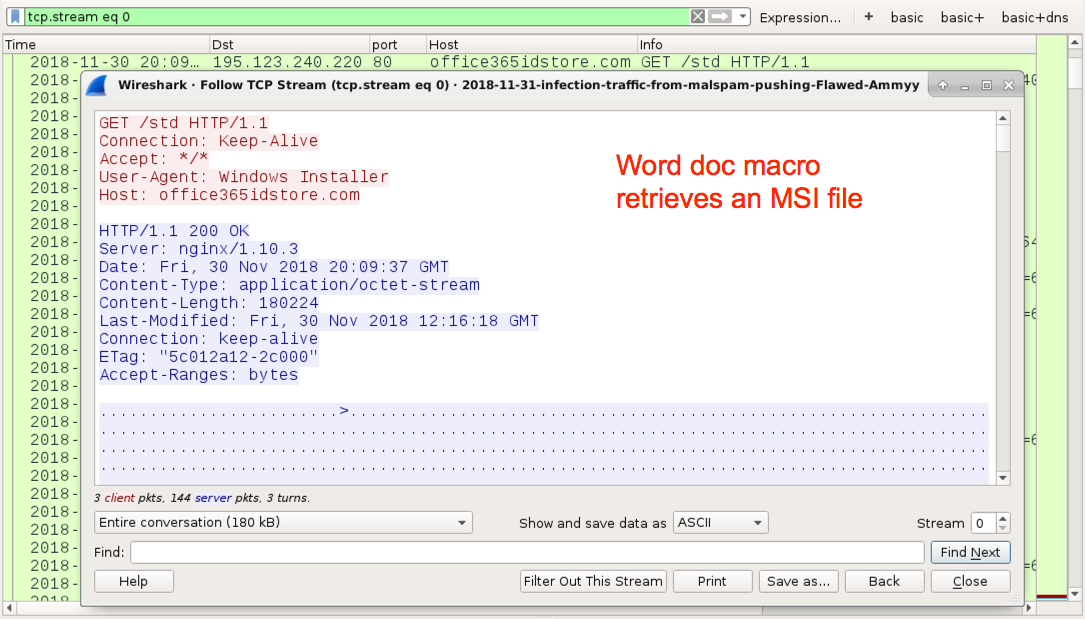Screen dimensions: 1085x619
Task: Apply the basic+dns filter button
Action: 1034,17
